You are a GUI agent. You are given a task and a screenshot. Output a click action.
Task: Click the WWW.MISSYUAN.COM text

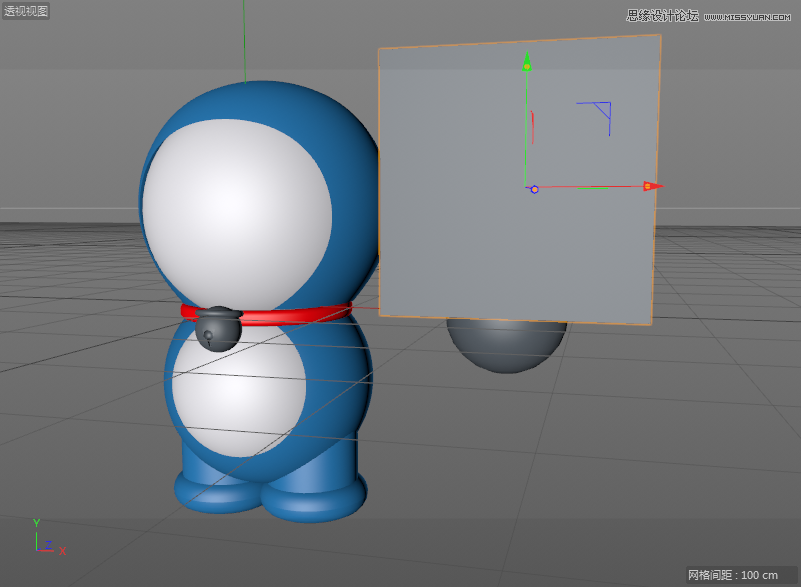pyautogui.click(x=744, y=13)
